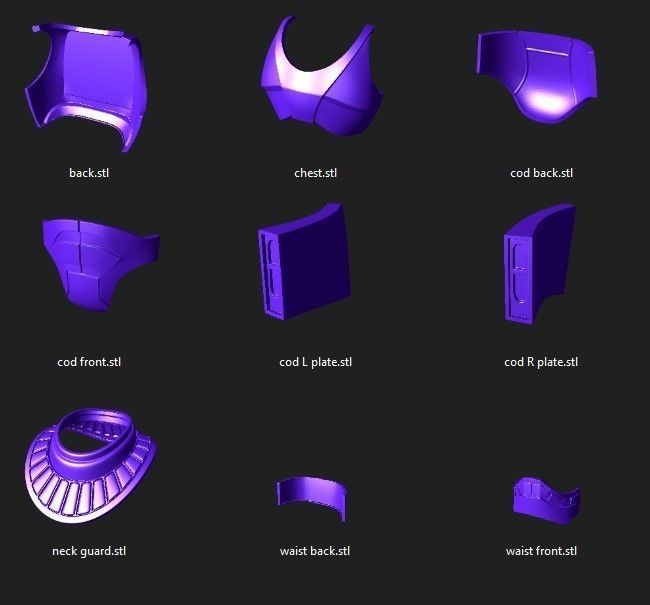Click the "cod back.stl" filename label
650x605 pixels.
click(x=541, y=173)
